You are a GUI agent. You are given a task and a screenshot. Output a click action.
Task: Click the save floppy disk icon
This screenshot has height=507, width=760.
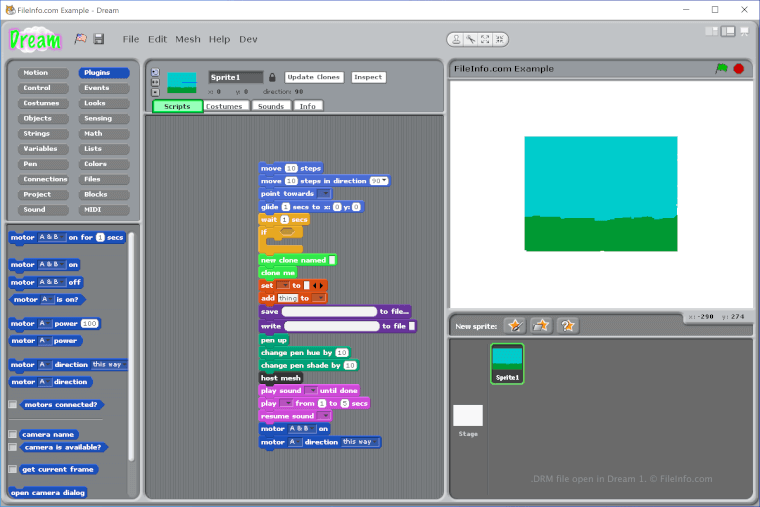pos(98,39)
